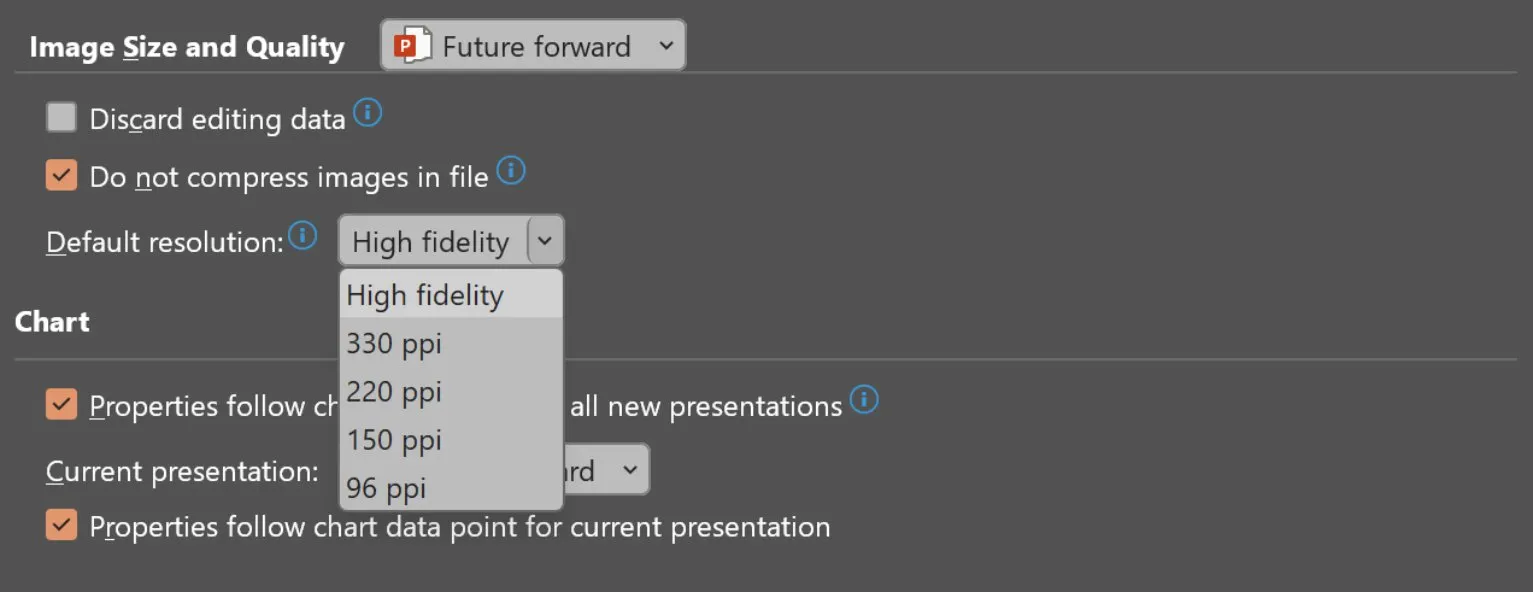This screenshot has width=1533, height=592.
Task: Select High fidelity from the list
Action: point(425,295)
